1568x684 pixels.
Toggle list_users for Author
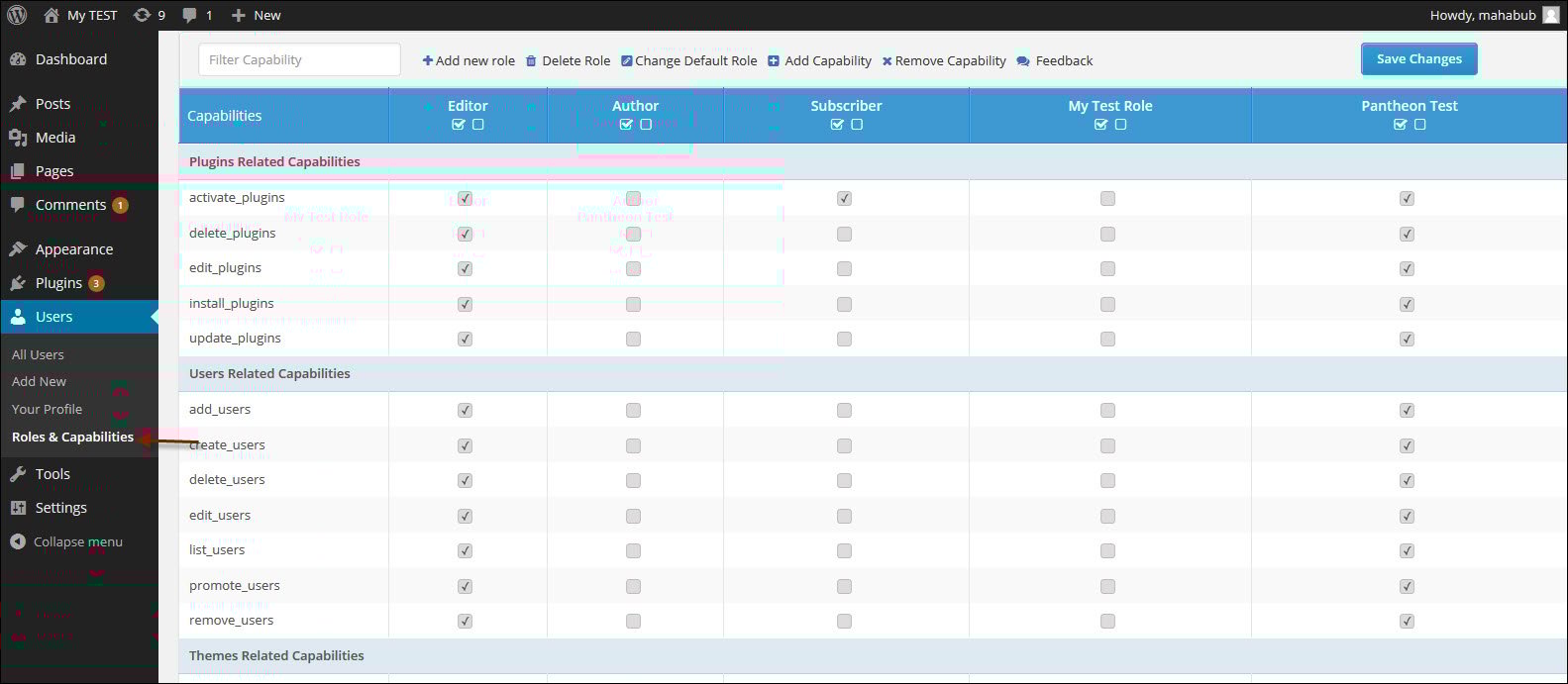pyautogui.click(x=633, y=551)
